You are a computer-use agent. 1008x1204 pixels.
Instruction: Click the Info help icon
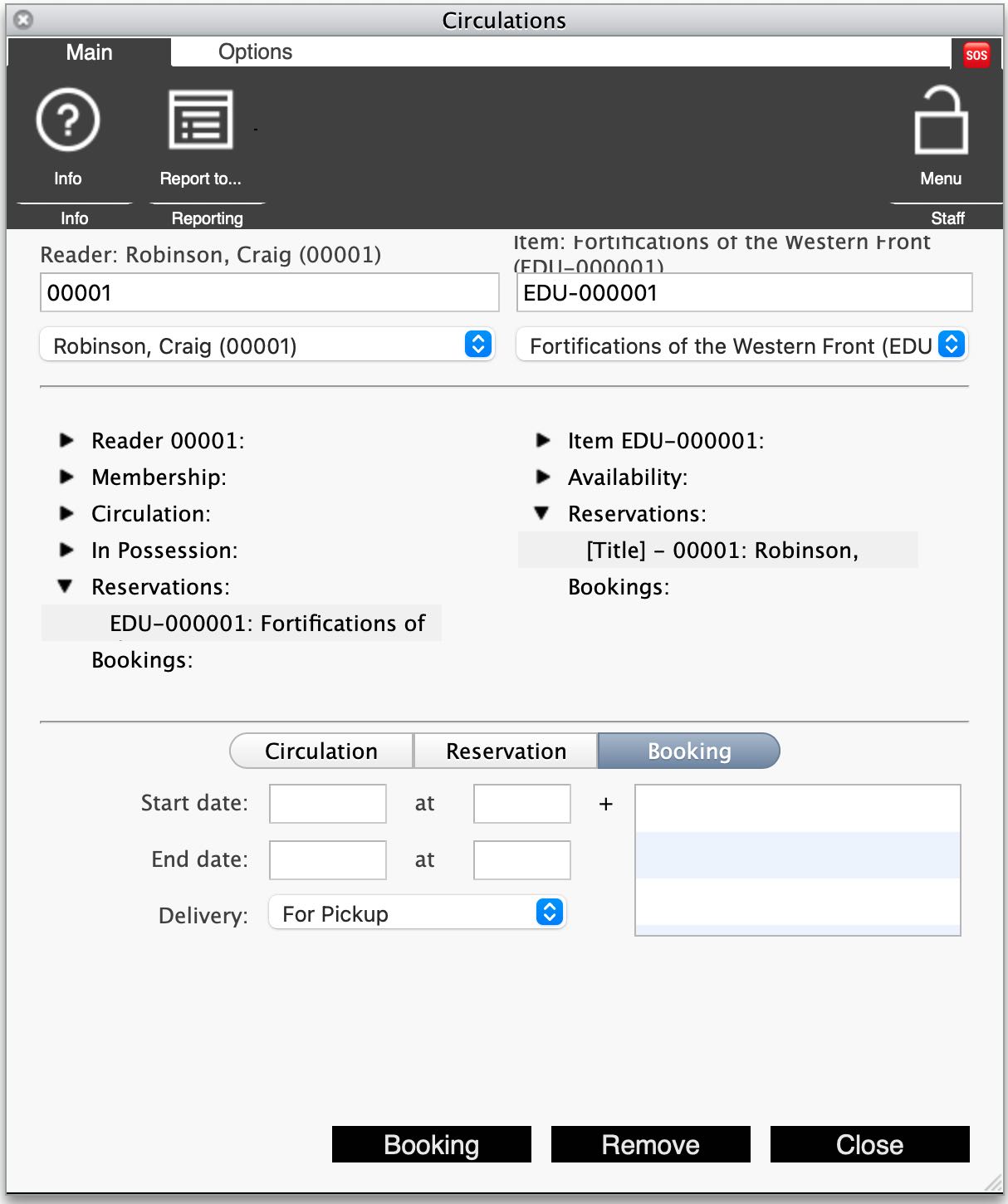[68, 121]
